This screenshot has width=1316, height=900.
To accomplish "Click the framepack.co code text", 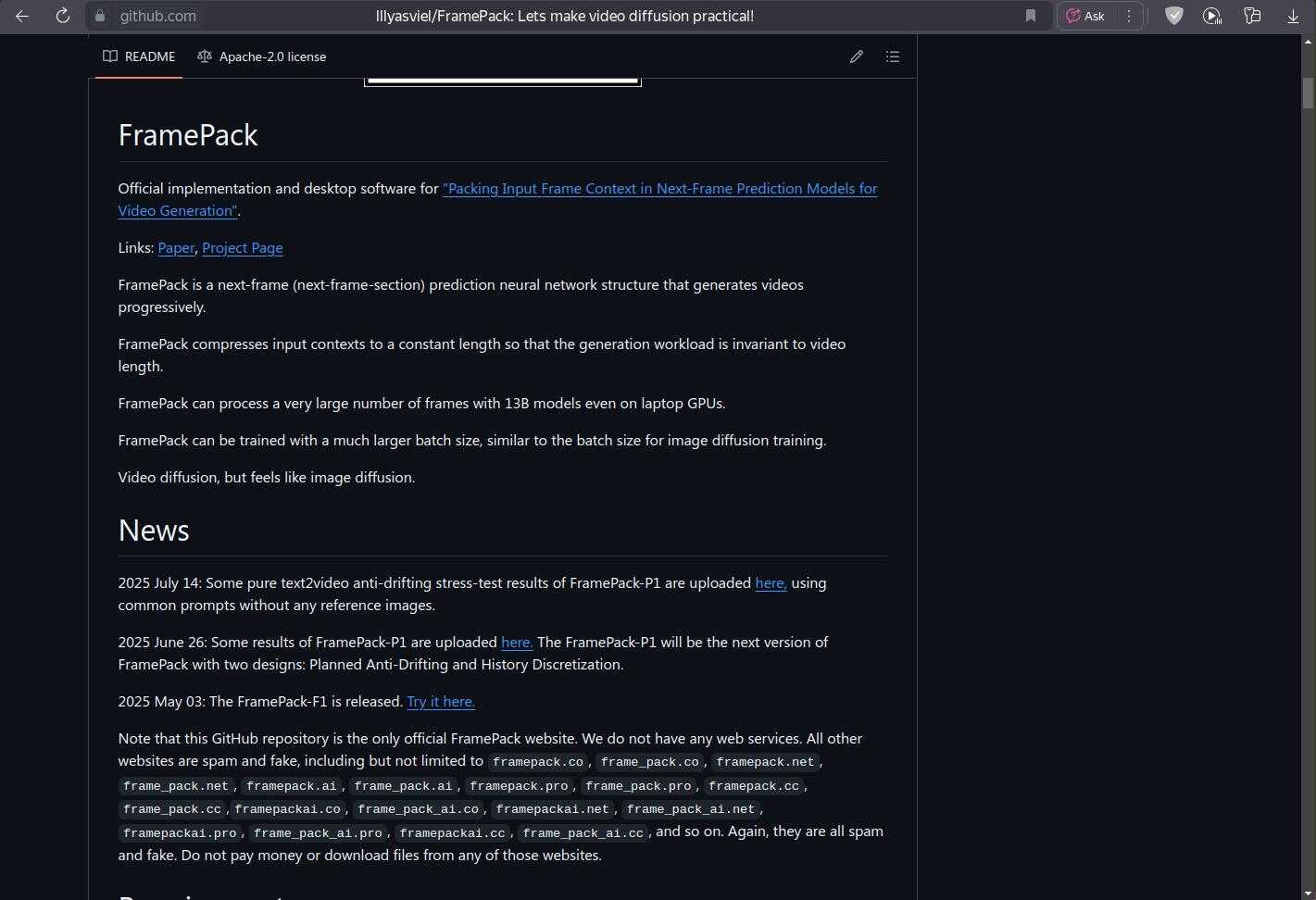I will pyautogui.click(x=538, y=762).
